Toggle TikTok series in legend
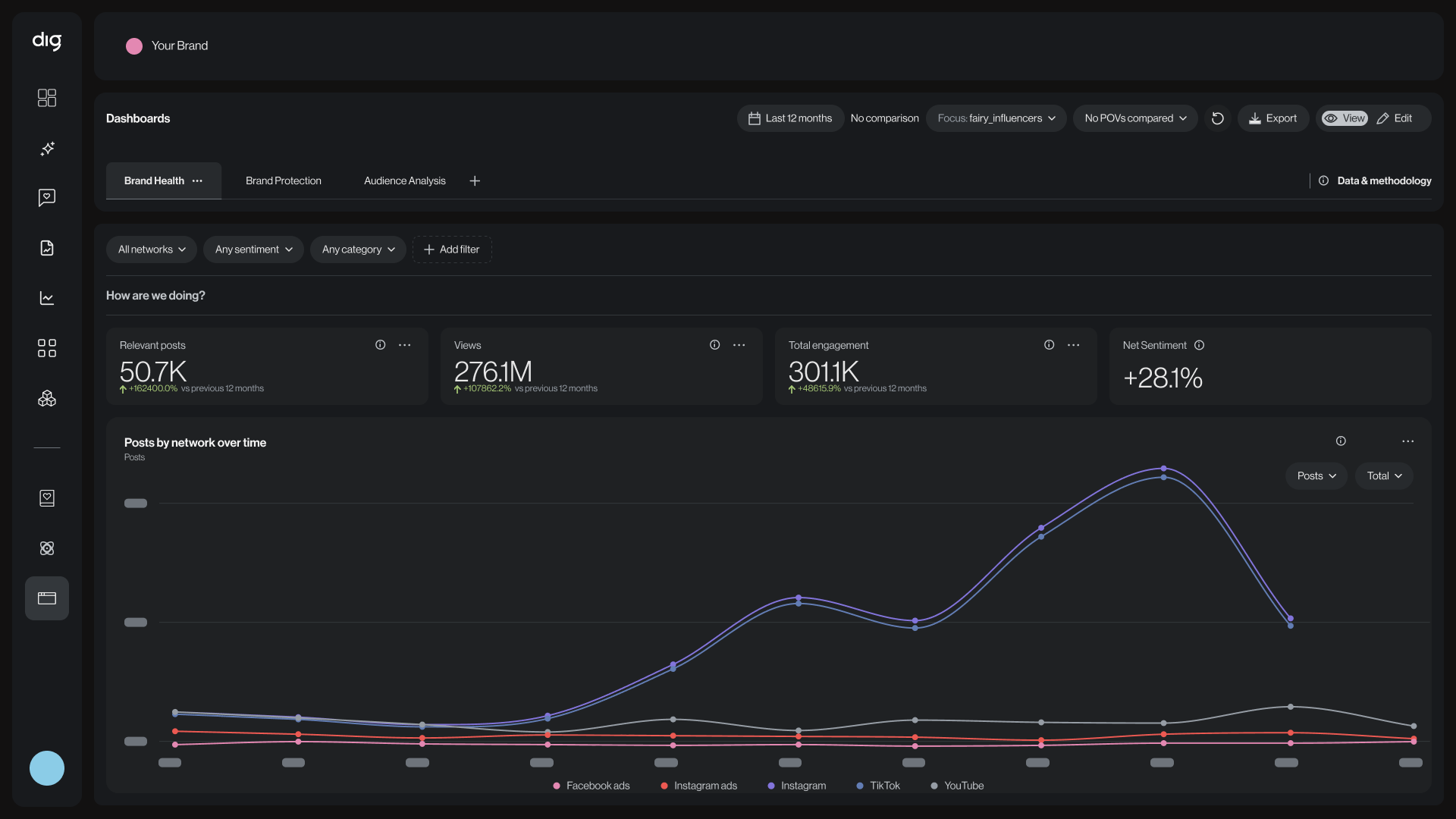Viewport: 1456px width, 819px height. pyautogui.click(x=877, y=786)
